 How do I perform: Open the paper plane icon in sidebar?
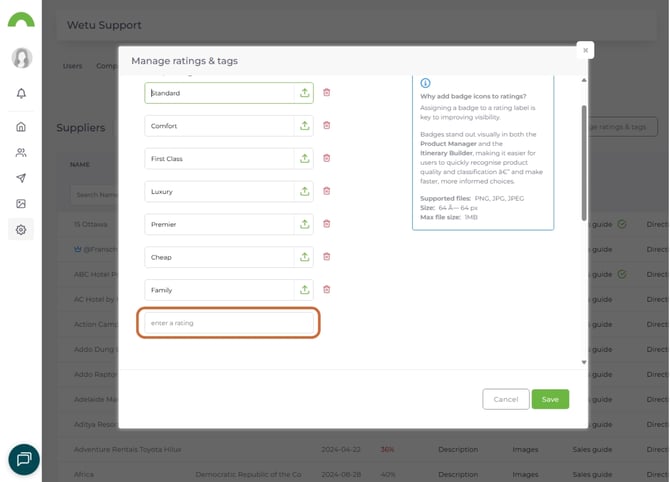tap(21, 178)
